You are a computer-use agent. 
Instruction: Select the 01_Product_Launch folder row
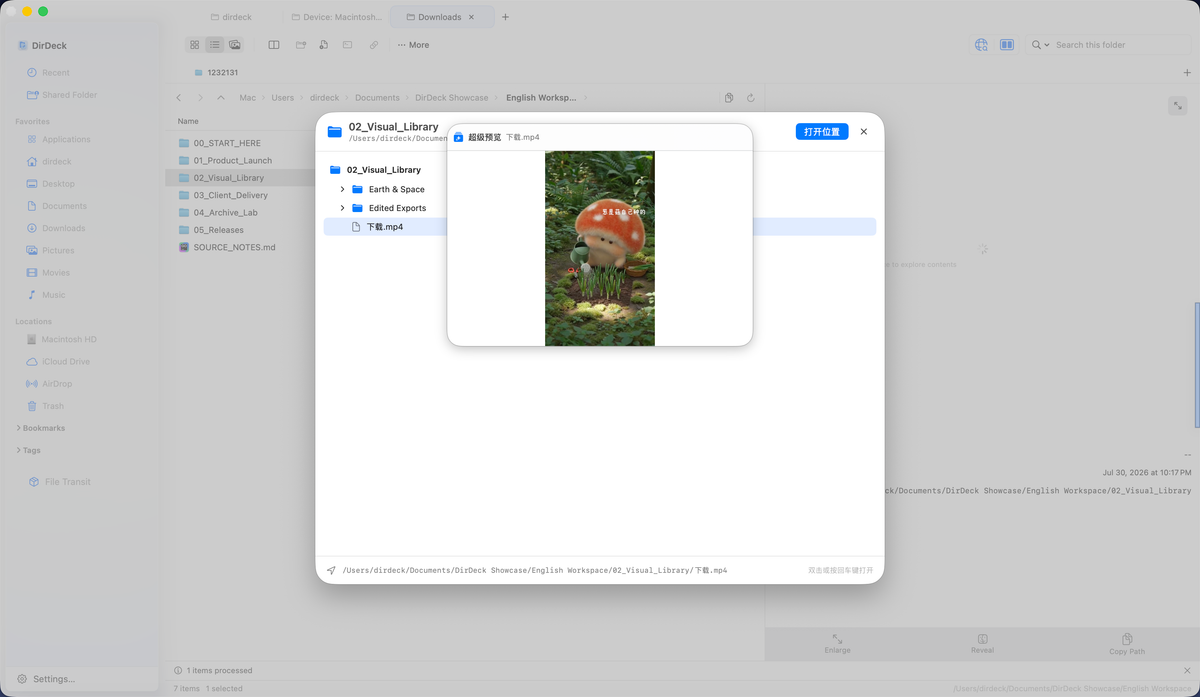click(x=233, y=160)
